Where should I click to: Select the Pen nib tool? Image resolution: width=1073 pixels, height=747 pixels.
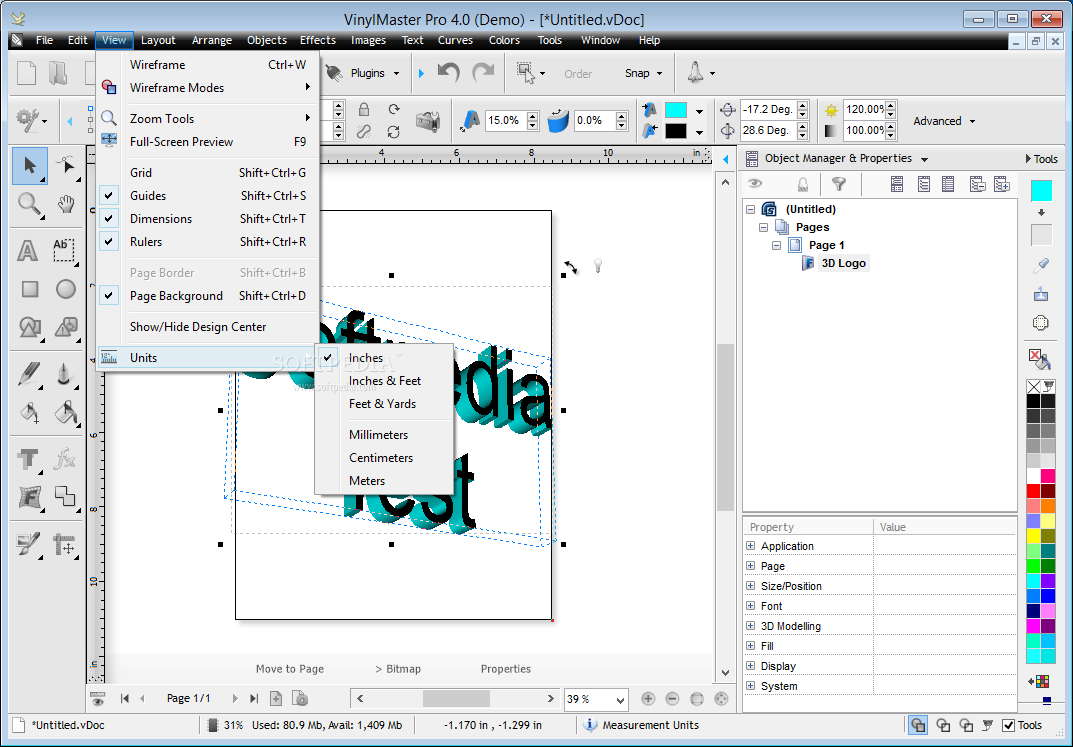click(x=64, y=374)
